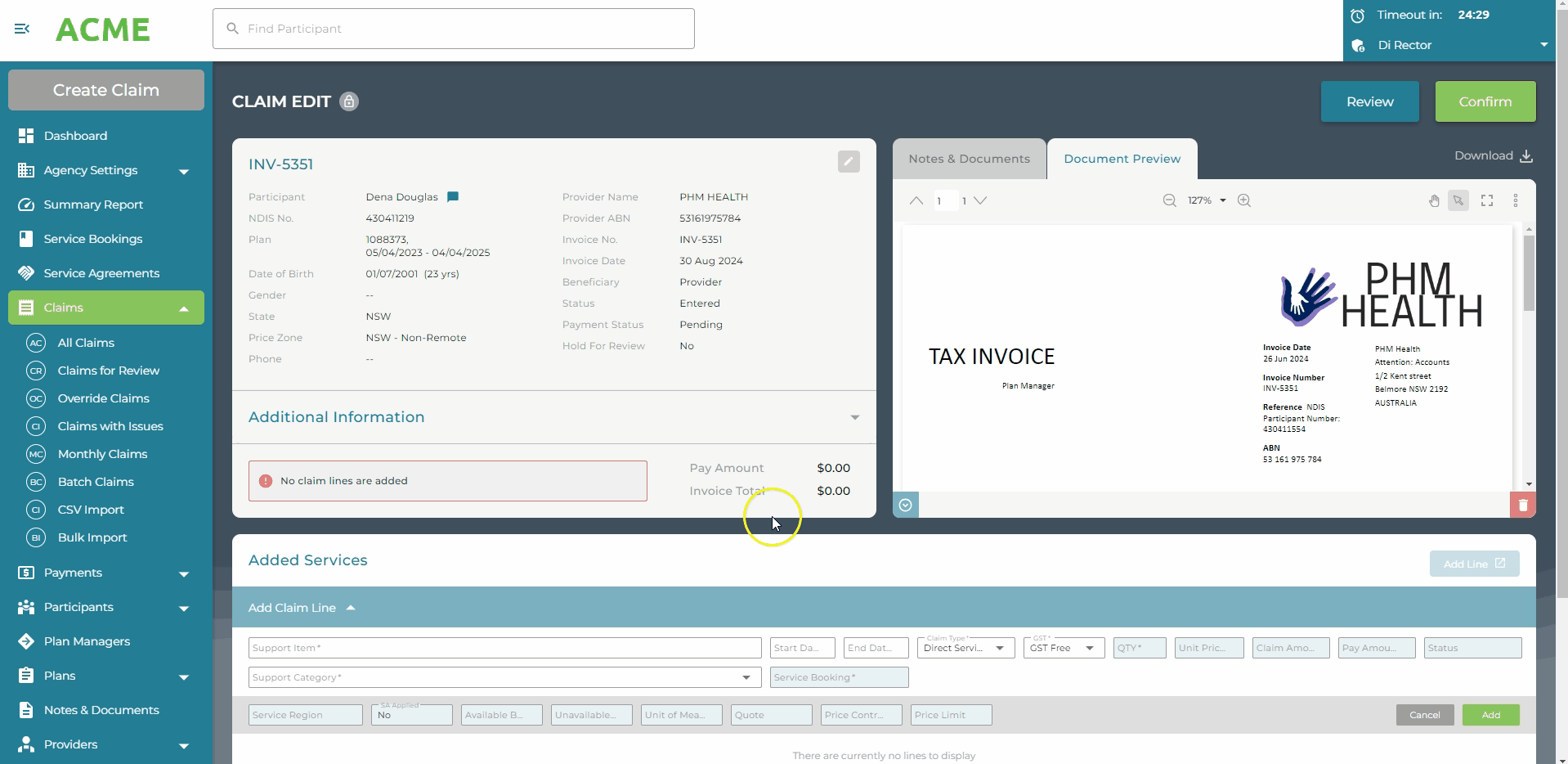This screenshot has width=1568, height=764.
Task: Switch to the Notes & Documents tab
Action: coord(969,159)
